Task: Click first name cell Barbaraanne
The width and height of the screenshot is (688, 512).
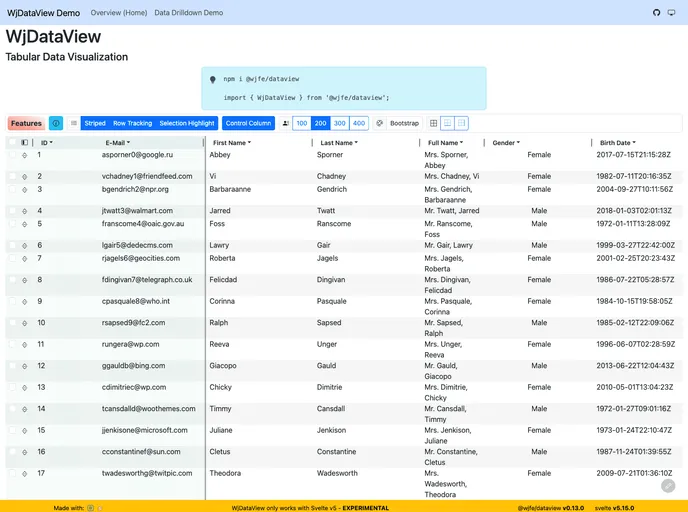Action: pos(230,189)
